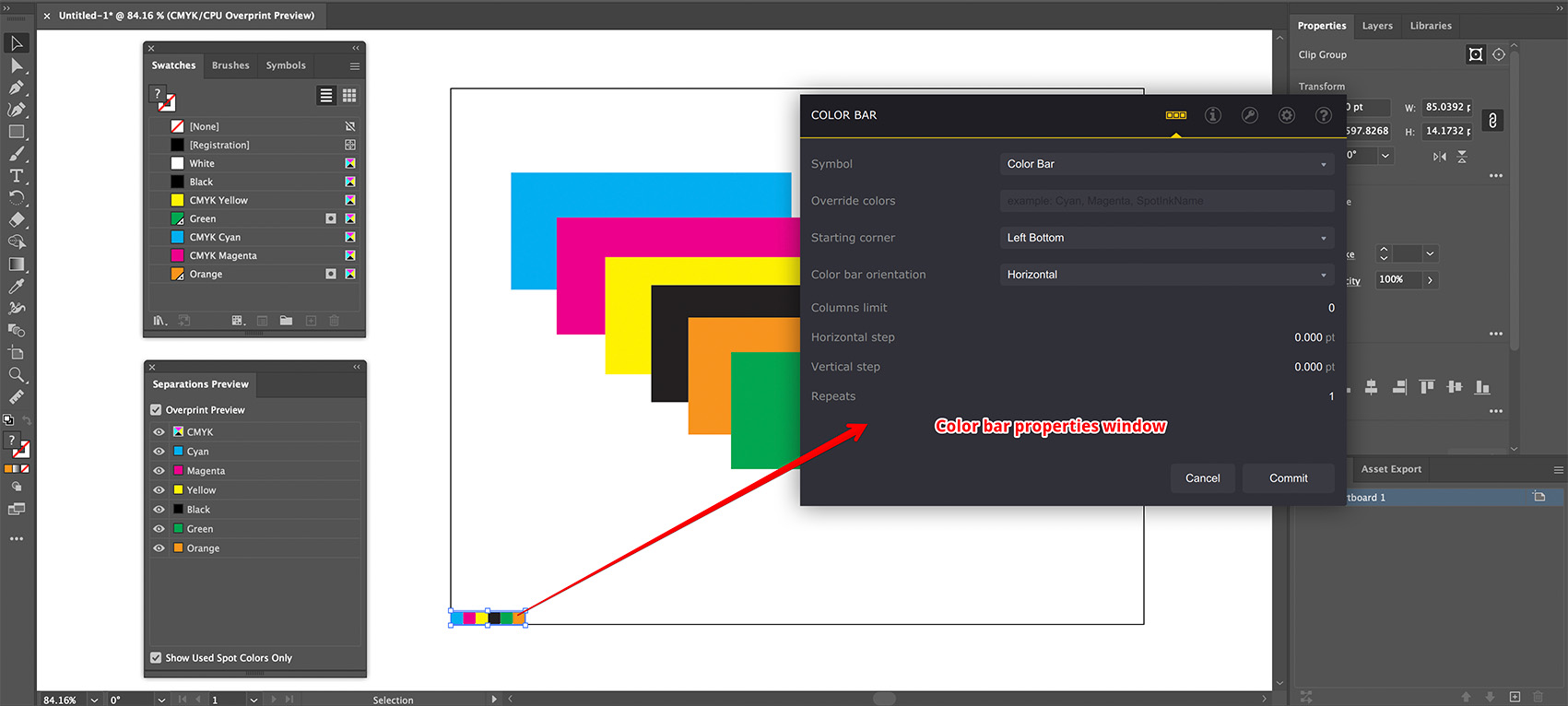Click Commit button in Color Bar dialog
The height and width of the screenshot is (706, 1568).
(x=1289, y=478)
